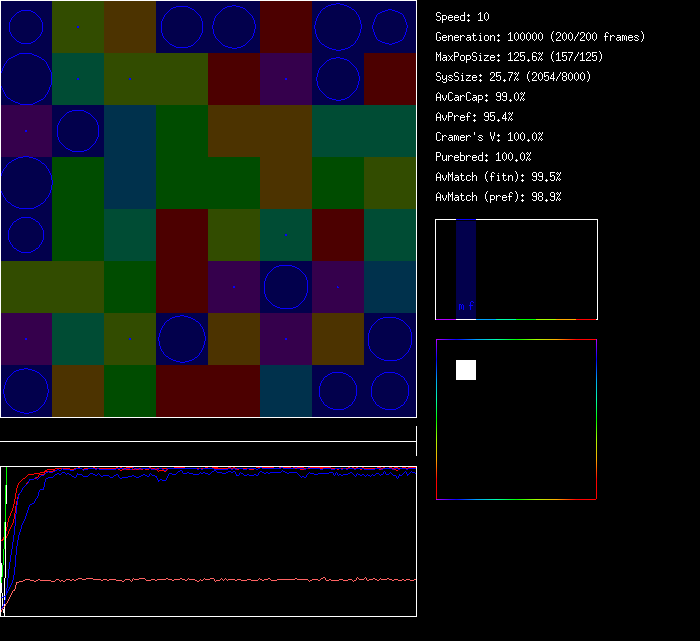Image resolution: width=700 pixels, height=641 pixels.
Task: Click the blue 'm f' label in the histogram
Action: tap(466, 306)
